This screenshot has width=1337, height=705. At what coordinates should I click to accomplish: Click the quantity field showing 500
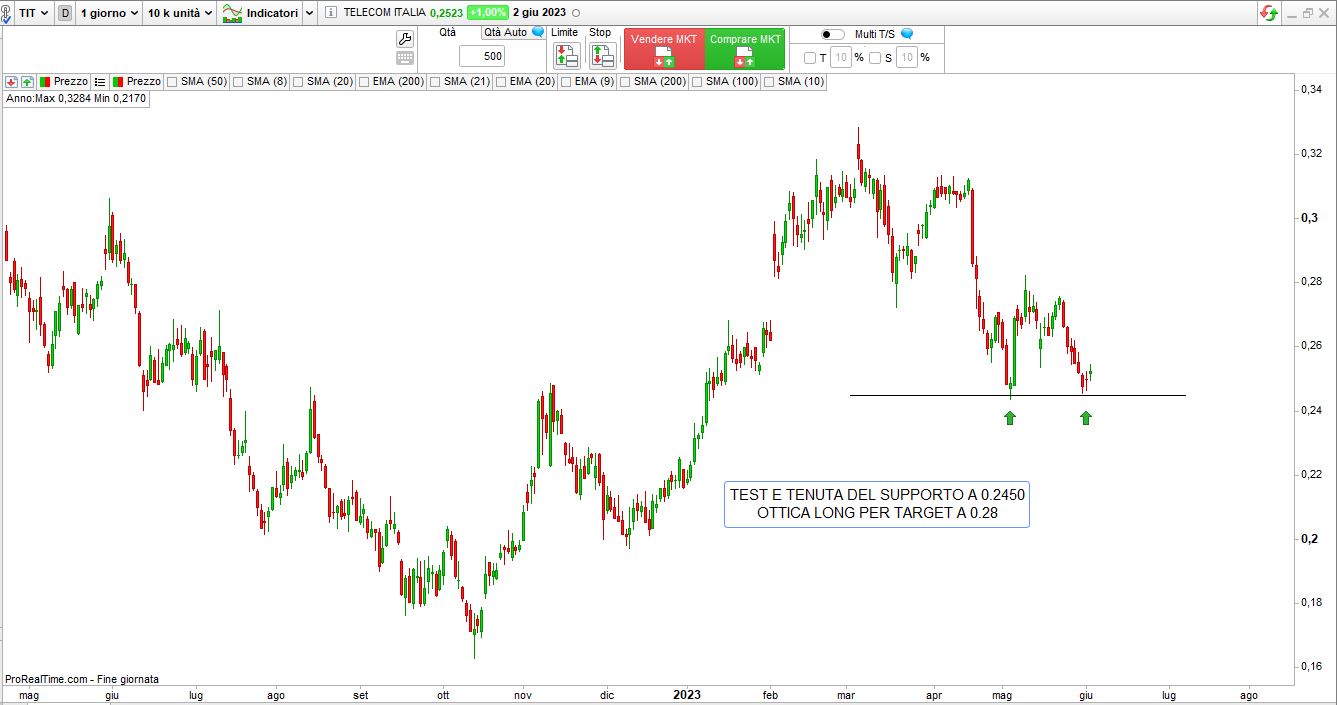pos(482,56)
